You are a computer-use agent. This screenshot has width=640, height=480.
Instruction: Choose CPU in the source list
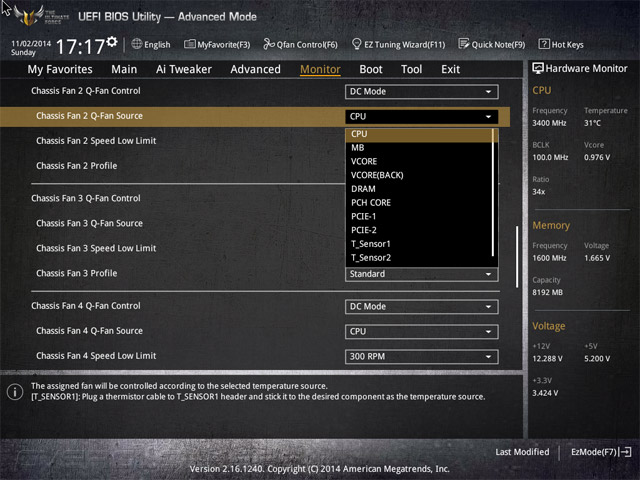[x=419, y=134]
